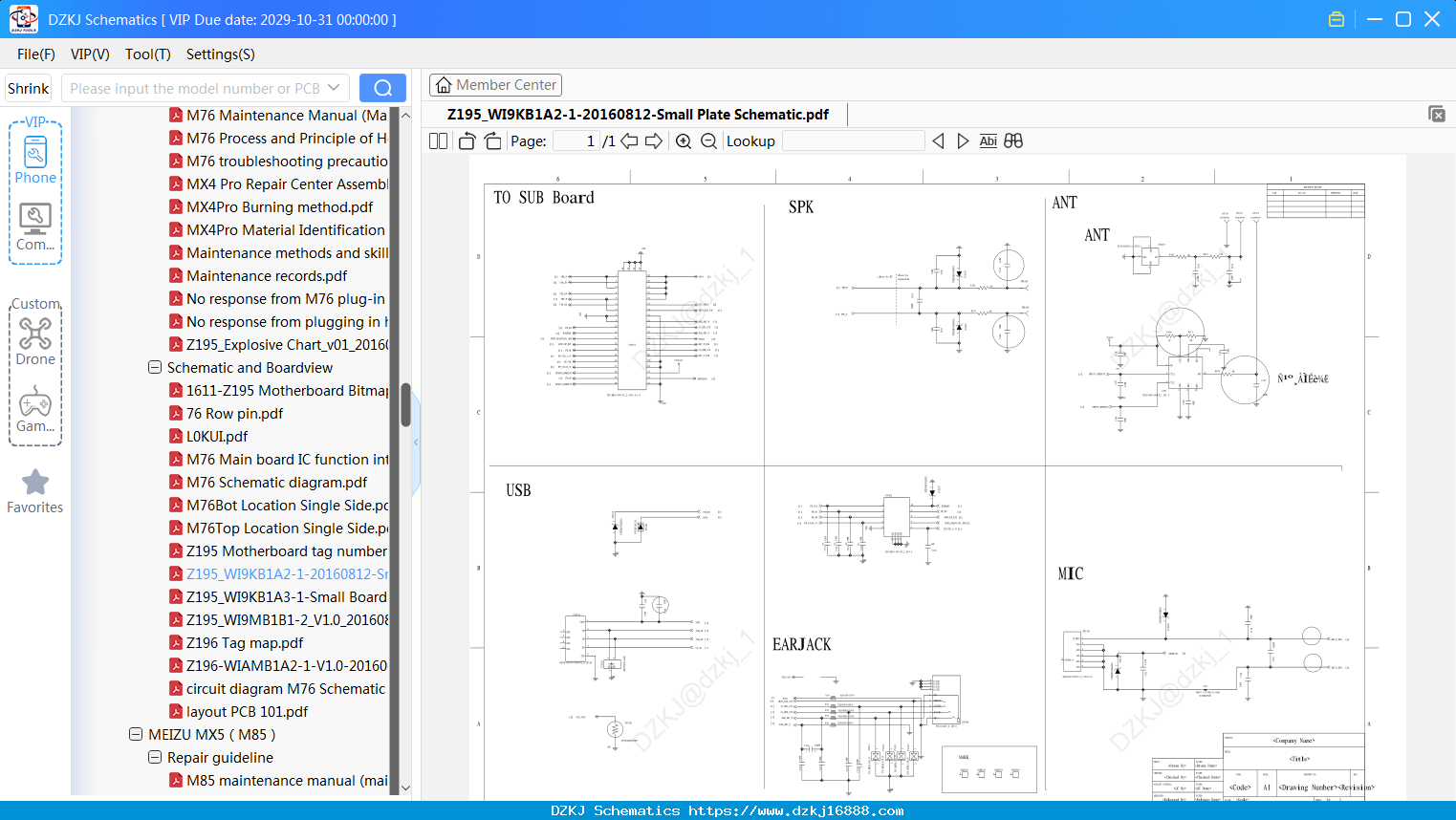Viewport: 1456px width, 820px height.
Task: Zoom out of the schematic
Action: 708,141
